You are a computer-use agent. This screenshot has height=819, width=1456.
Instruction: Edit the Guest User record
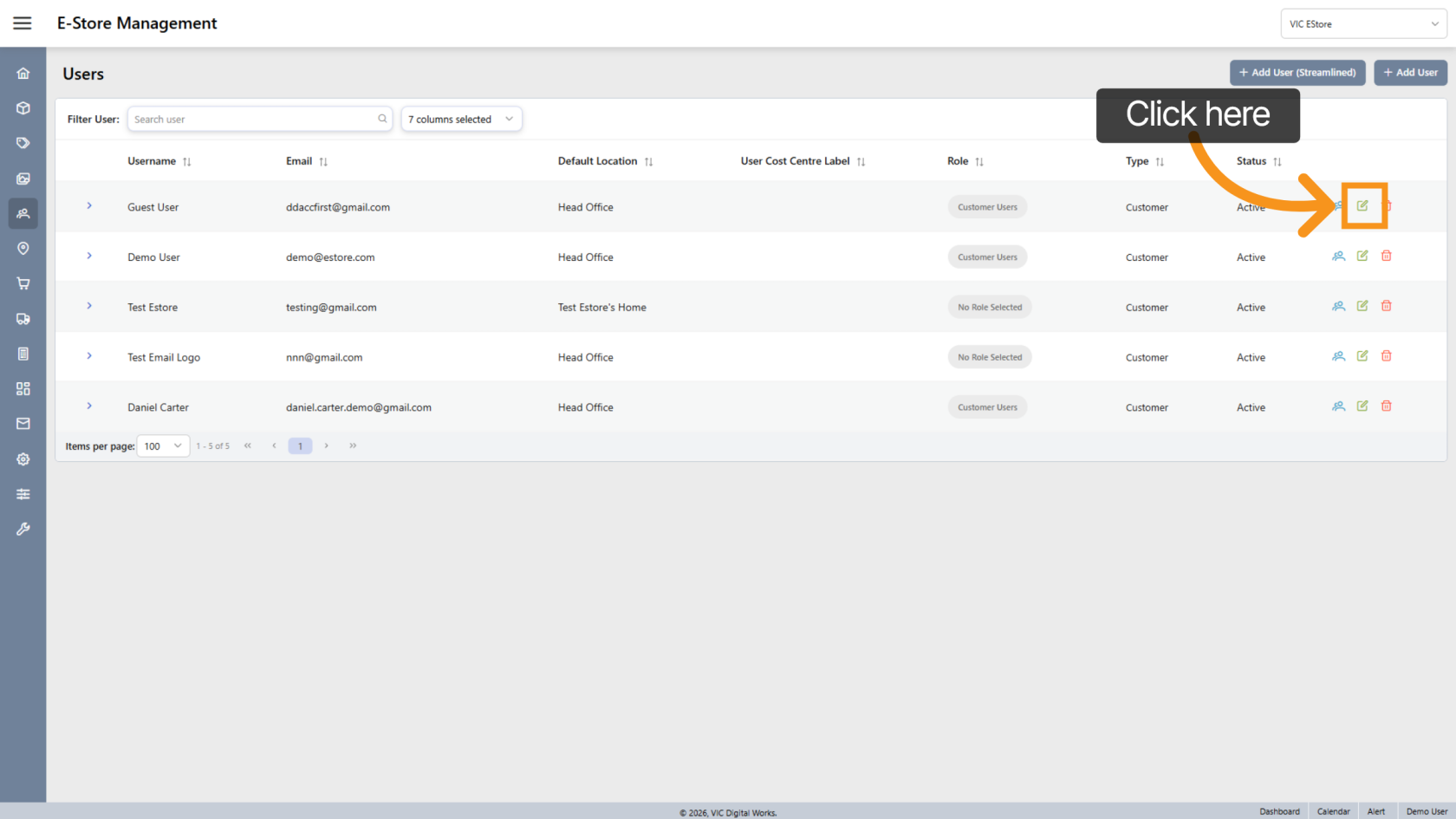tap(1362, 205)
